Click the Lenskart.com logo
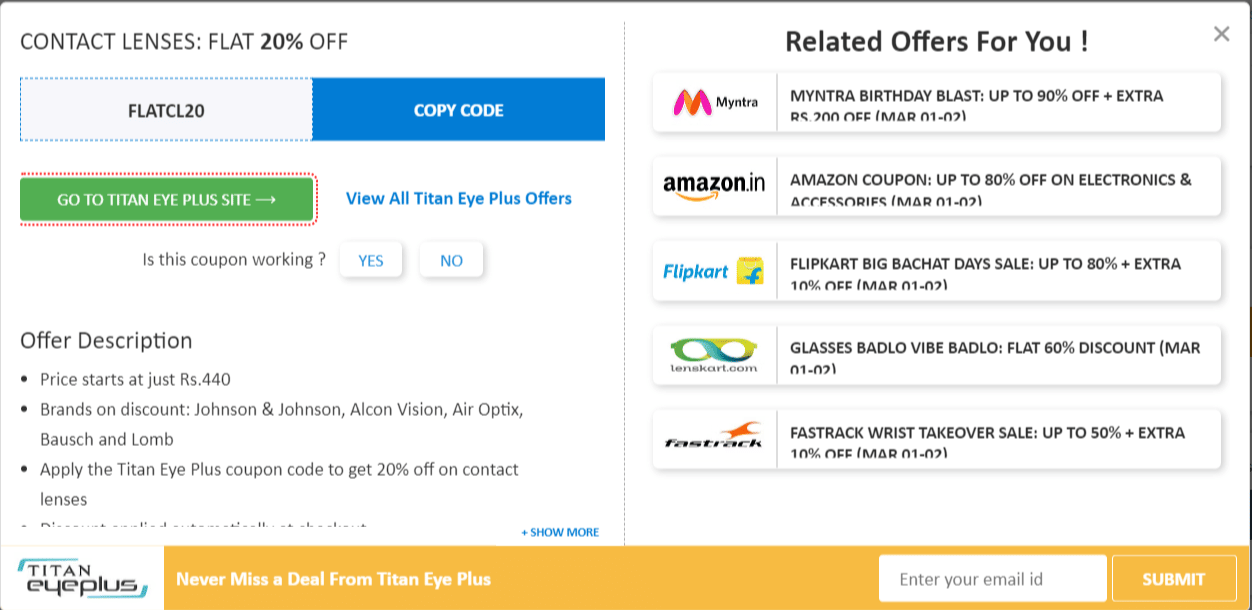 (713, 354)
